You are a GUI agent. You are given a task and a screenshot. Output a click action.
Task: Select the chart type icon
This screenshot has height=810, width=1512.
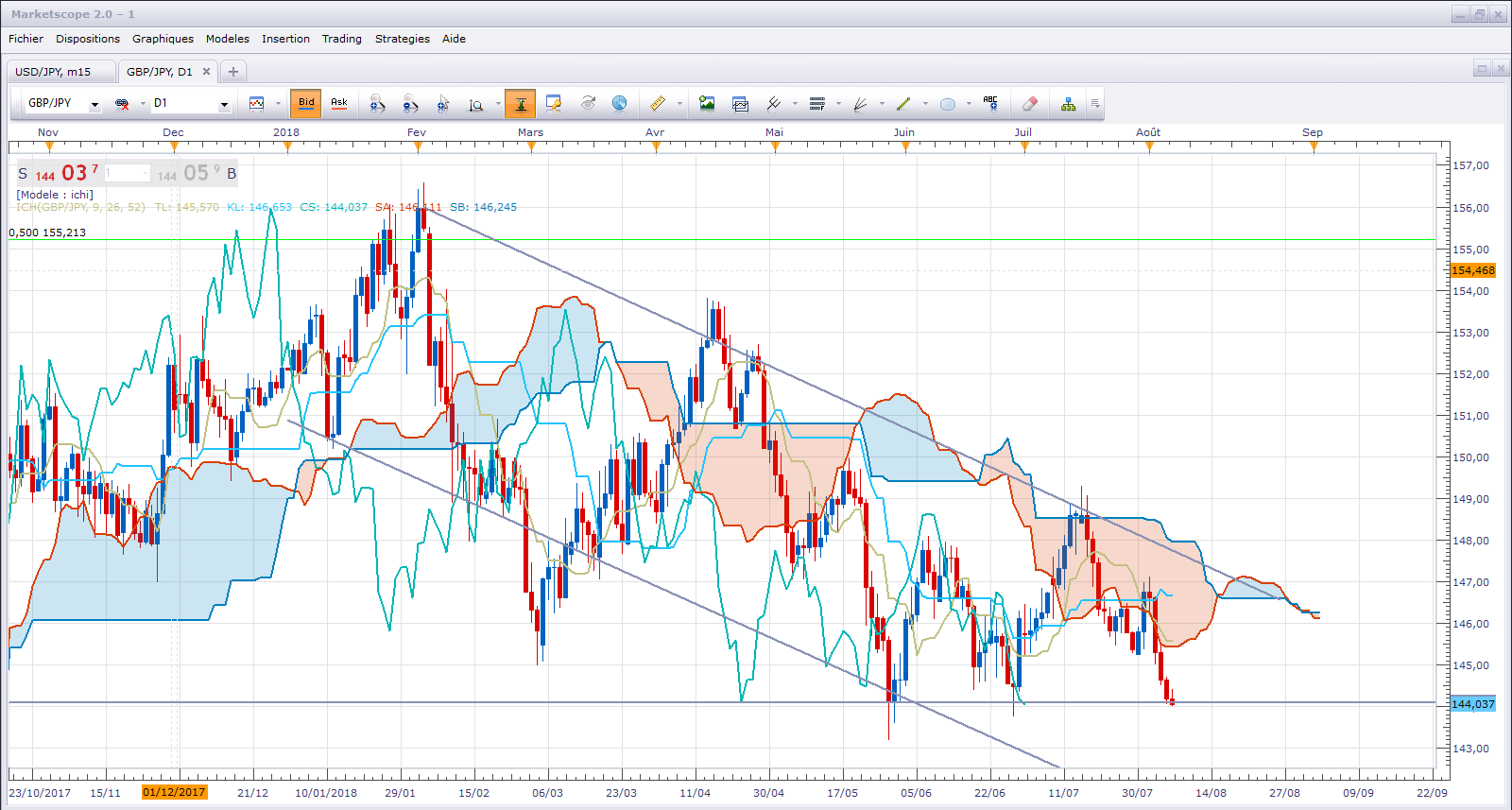[256, 104]
